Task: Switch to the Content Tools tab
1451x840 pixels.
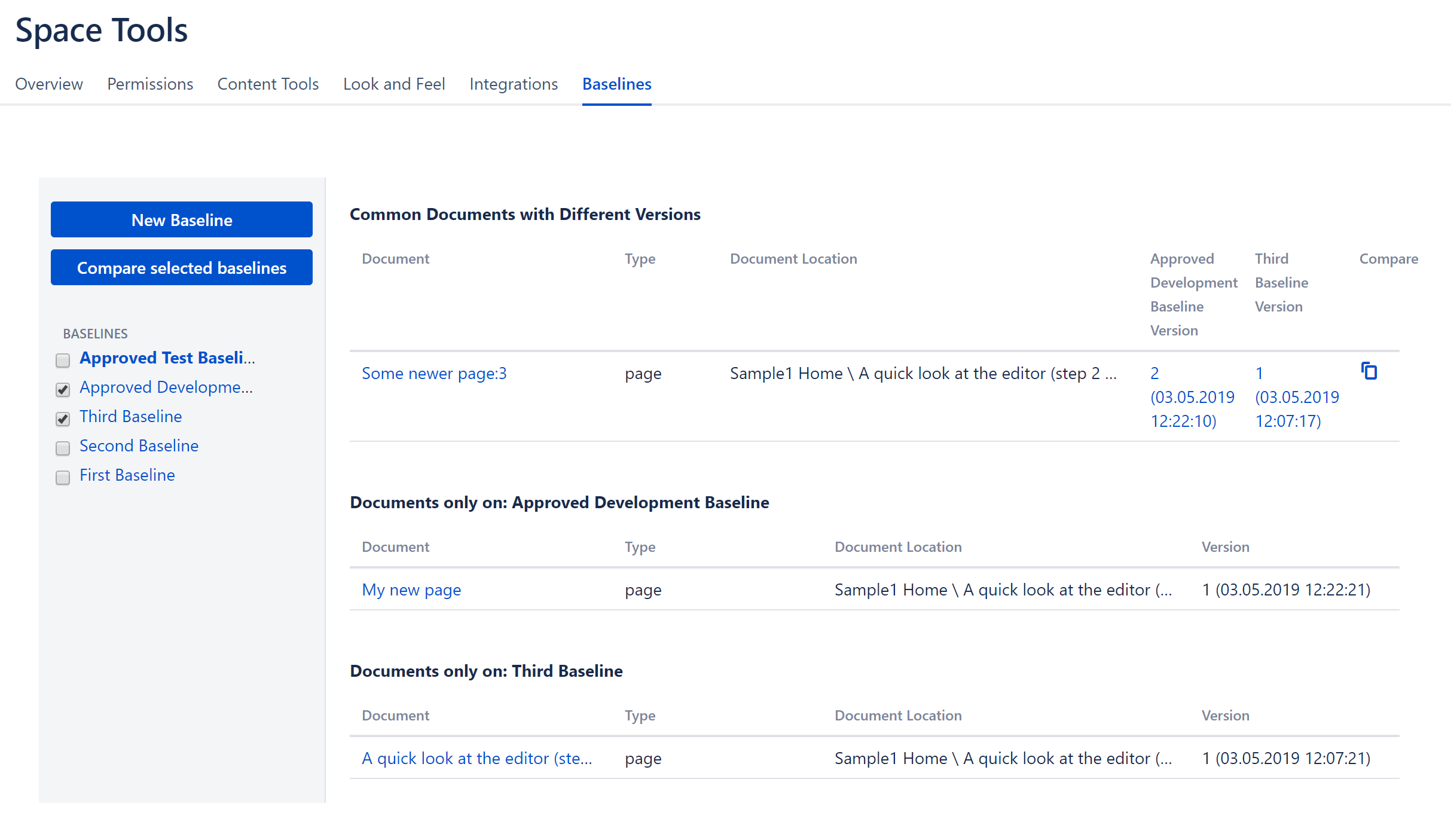Action: tap(268, 84)
